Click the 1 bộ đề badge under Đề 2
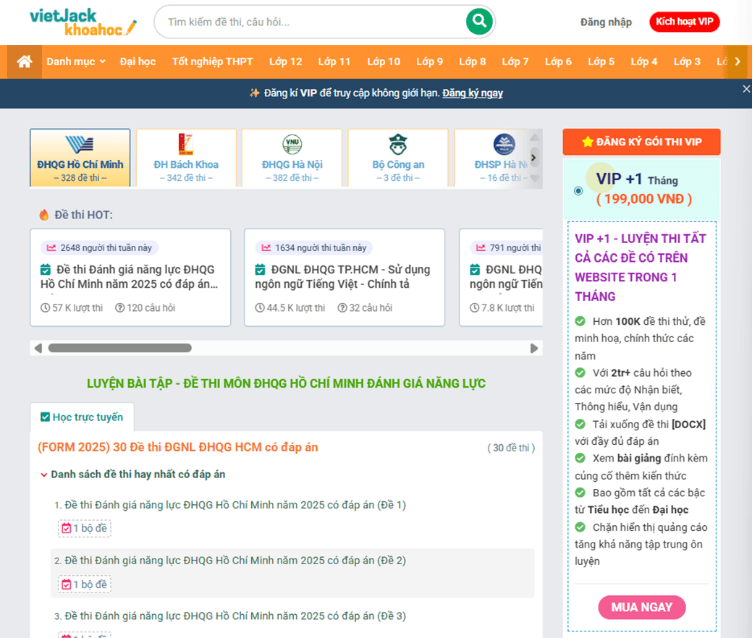The height and width of the screenshot is (638, 753). pyautogui.click(x=85, y=584)
